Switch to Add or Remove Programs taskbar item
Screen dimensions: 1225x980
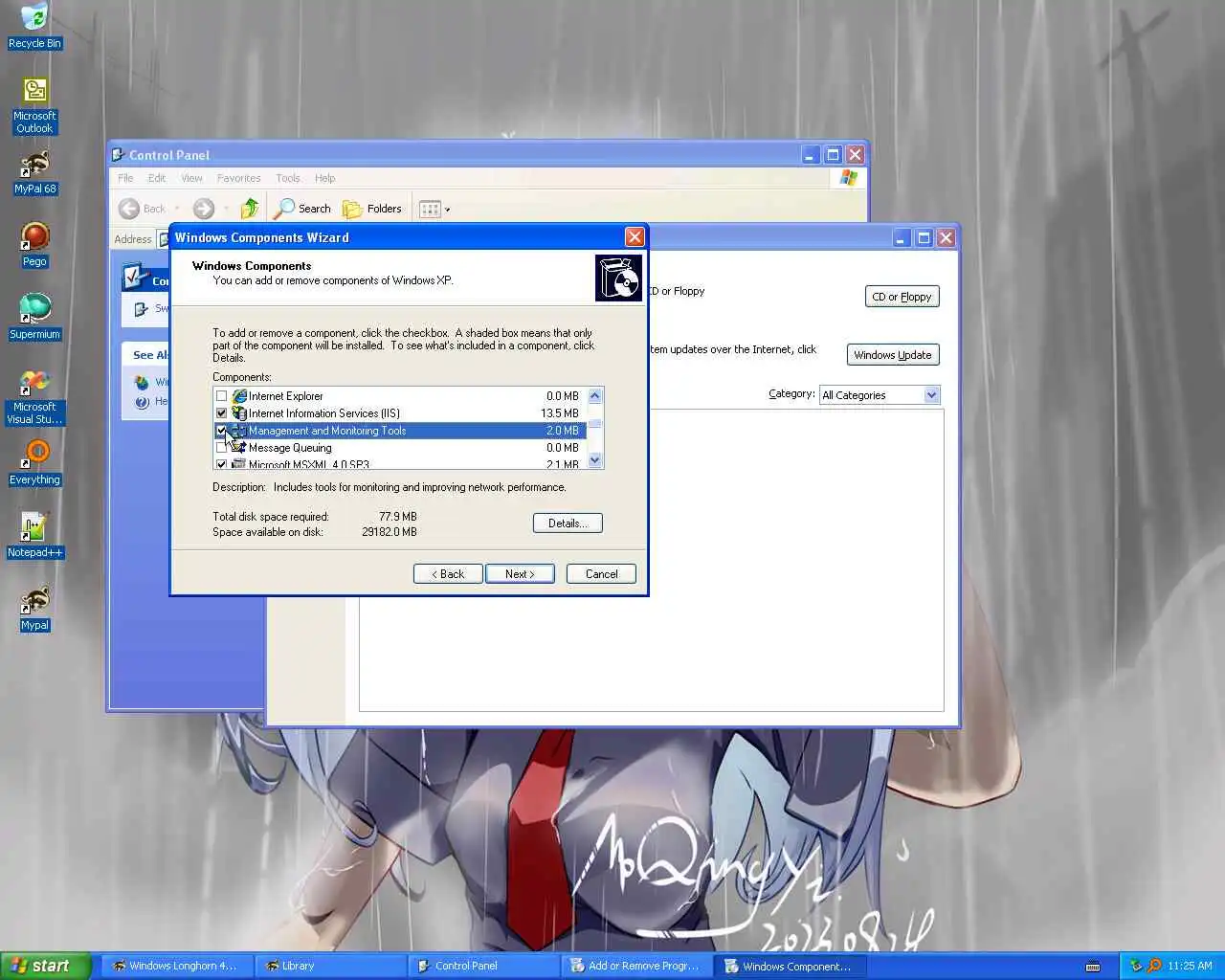click(636, 966)
